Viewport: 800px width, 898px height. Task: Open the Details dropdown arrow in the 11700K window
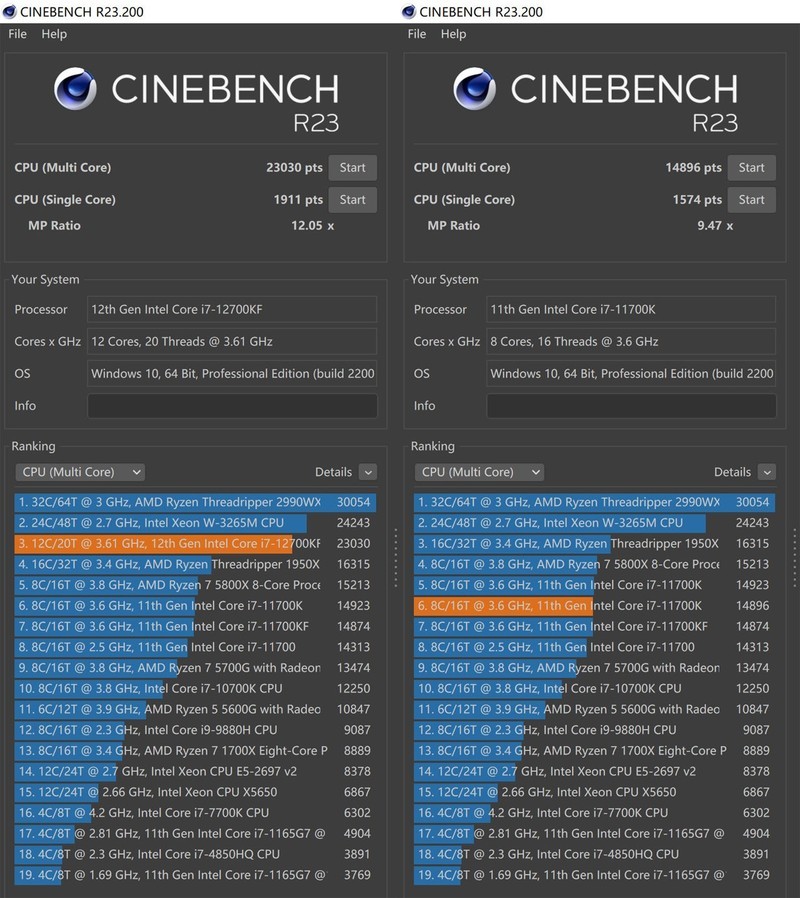click(x=766, y=472)
